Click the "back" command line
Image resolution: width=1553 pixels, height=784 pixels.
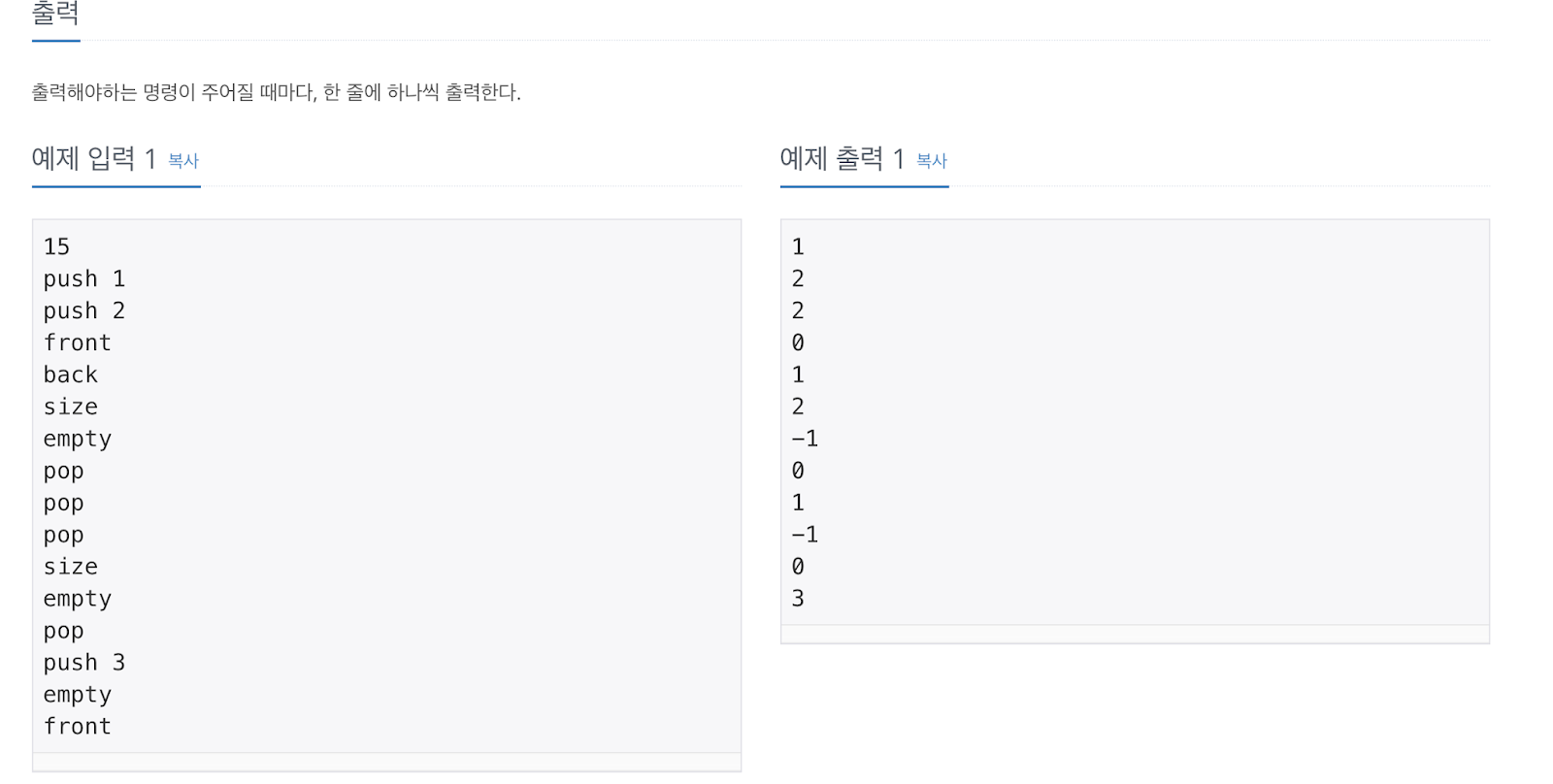(x=71, y=375)
